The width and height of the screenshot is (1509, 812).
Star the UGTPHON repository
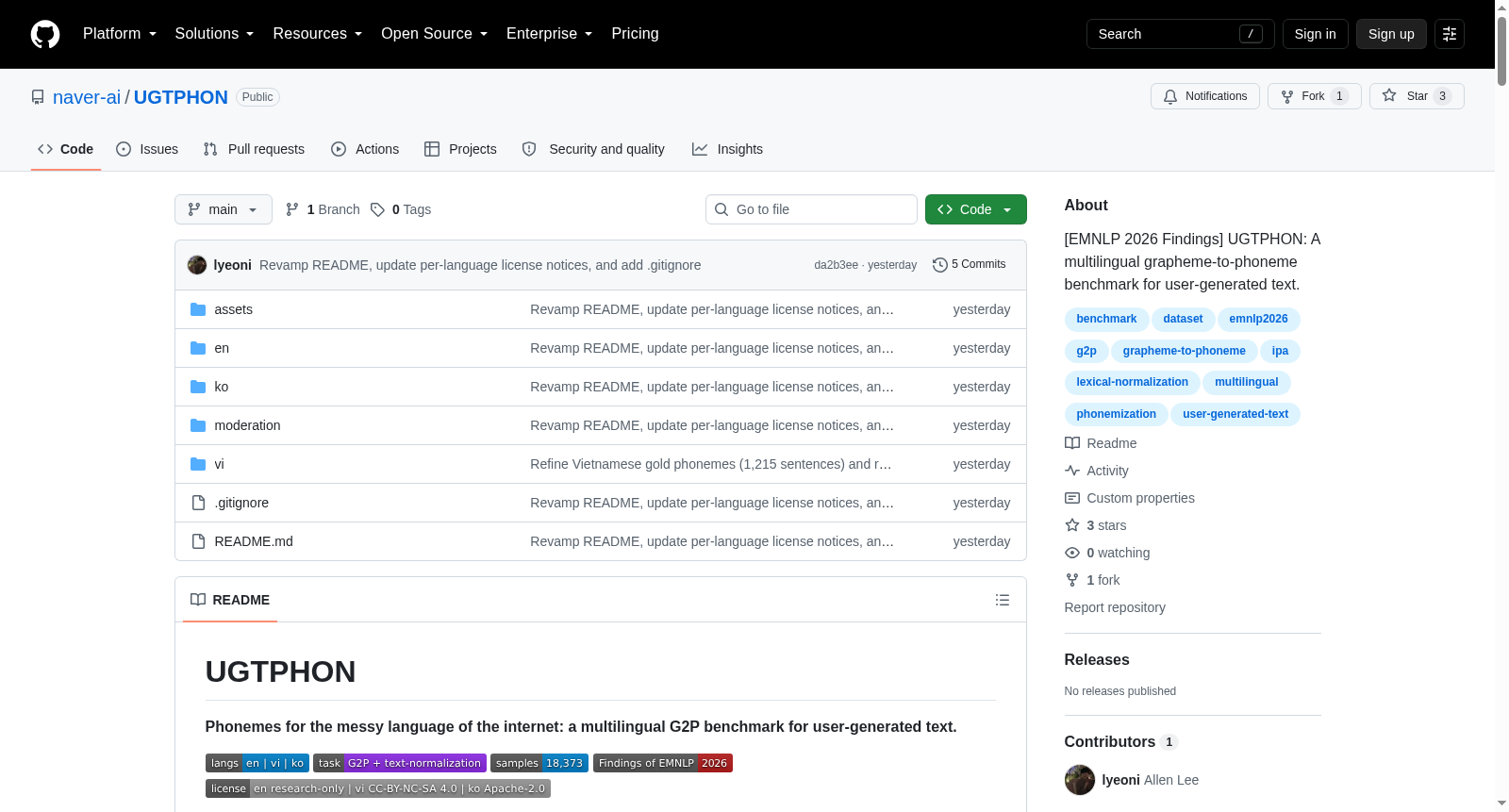1417,96
